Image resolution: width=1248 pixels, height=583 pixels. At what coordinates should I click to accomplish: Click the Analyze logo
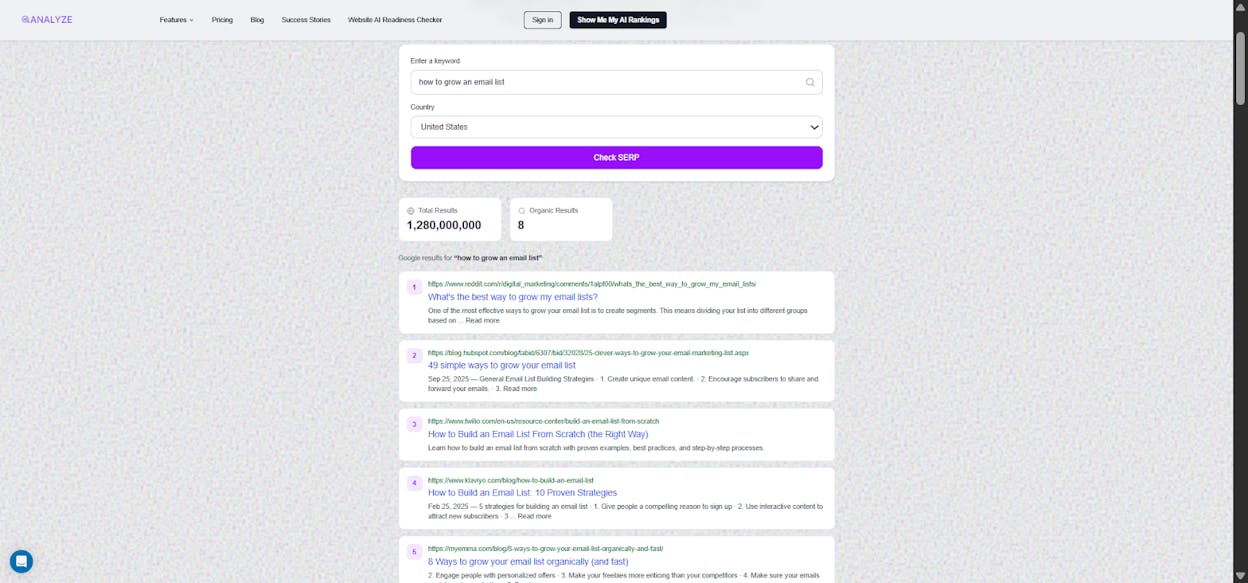click(47, 19)
